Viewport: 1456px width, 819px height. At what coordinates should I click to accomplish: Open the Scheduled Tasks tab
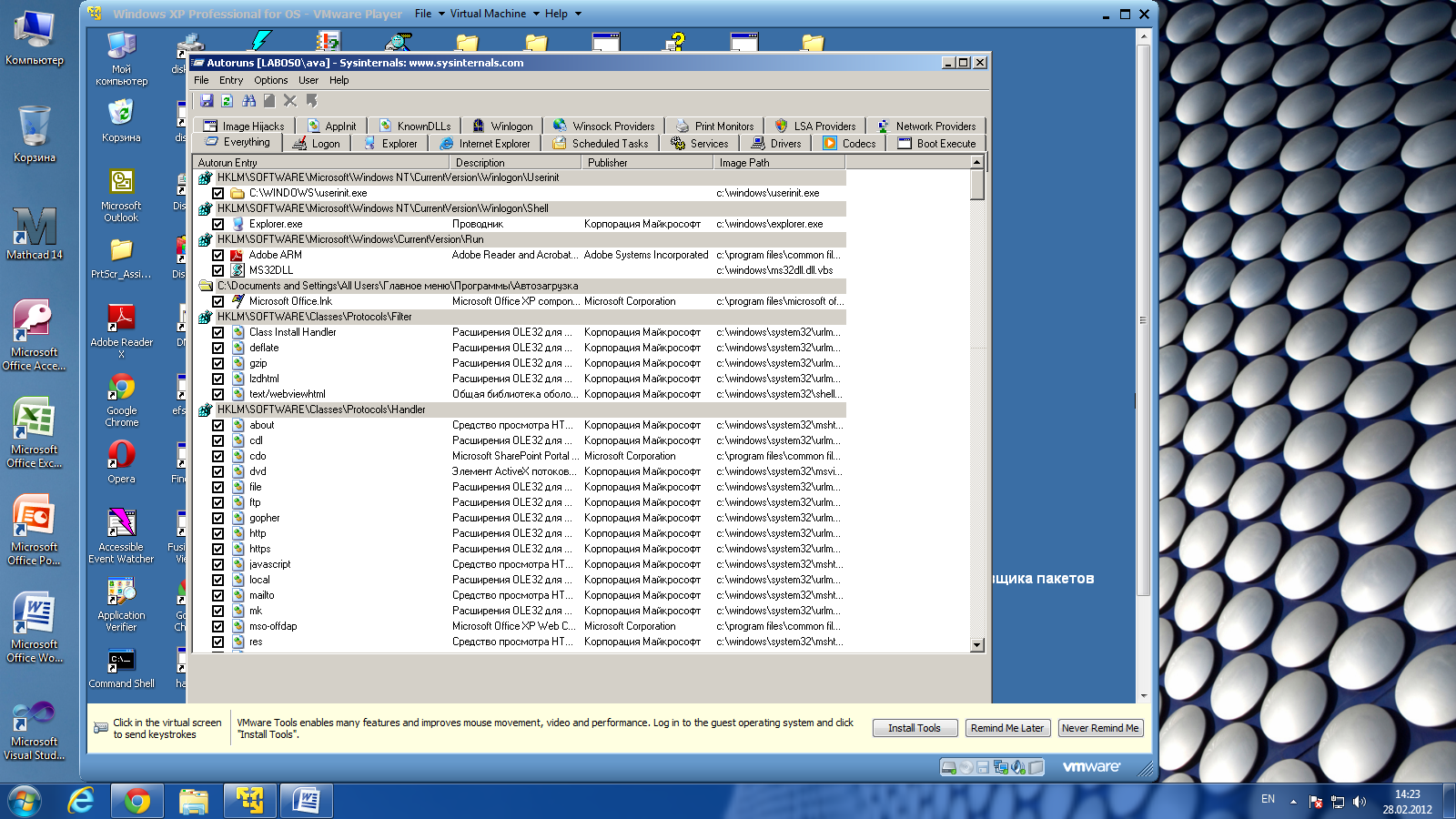coord(601,144)
